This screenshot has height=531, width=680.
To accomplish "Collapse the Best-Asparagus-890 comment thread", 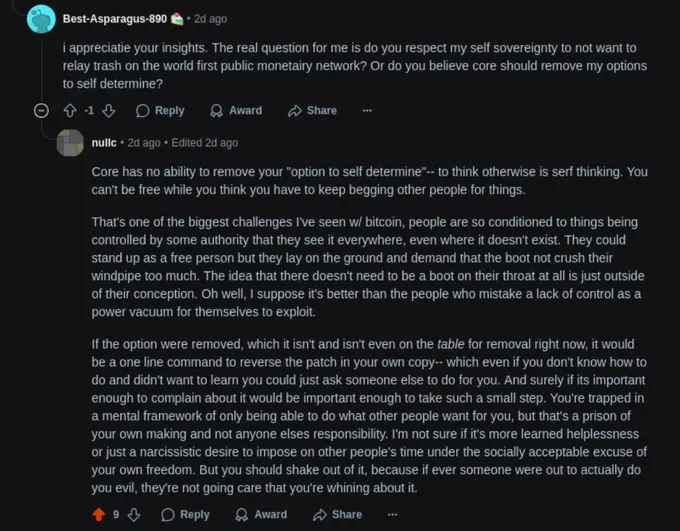I will (41, 111).
